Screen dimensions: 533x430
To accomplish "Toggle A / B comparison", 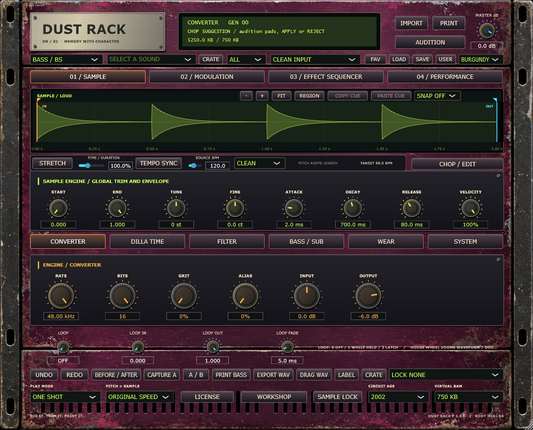I will [x=196, y=375].
